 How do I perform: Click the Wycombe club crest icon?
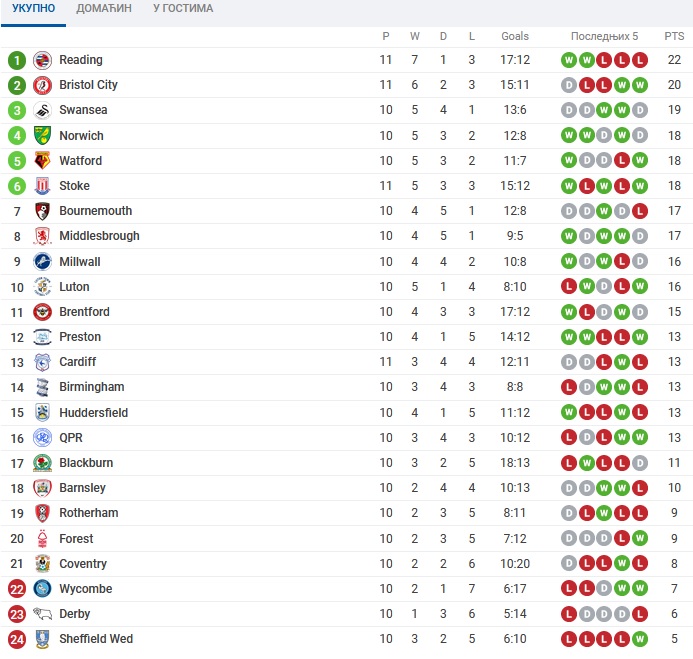tap(42, 589)
